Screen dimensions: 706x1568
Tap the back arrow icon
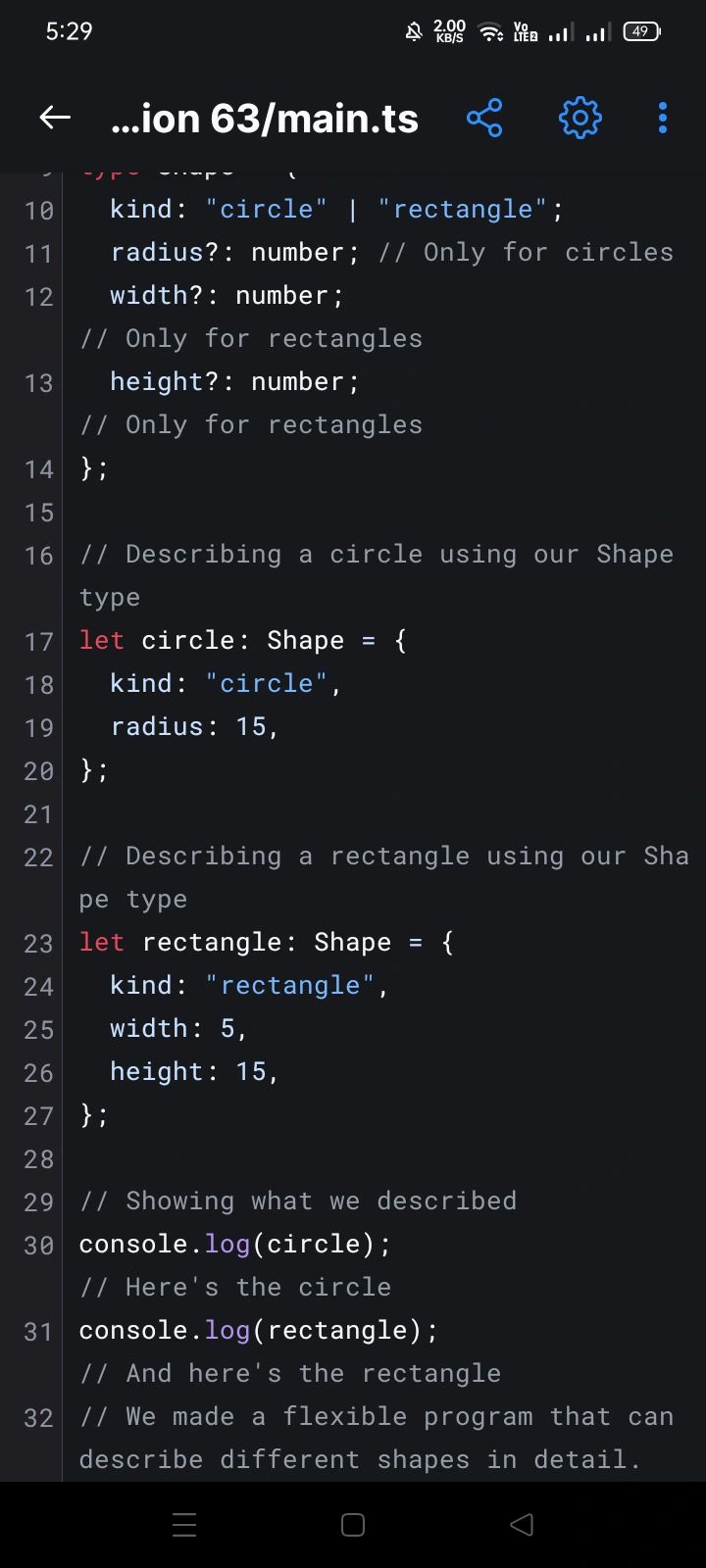[x=55, y=119]
